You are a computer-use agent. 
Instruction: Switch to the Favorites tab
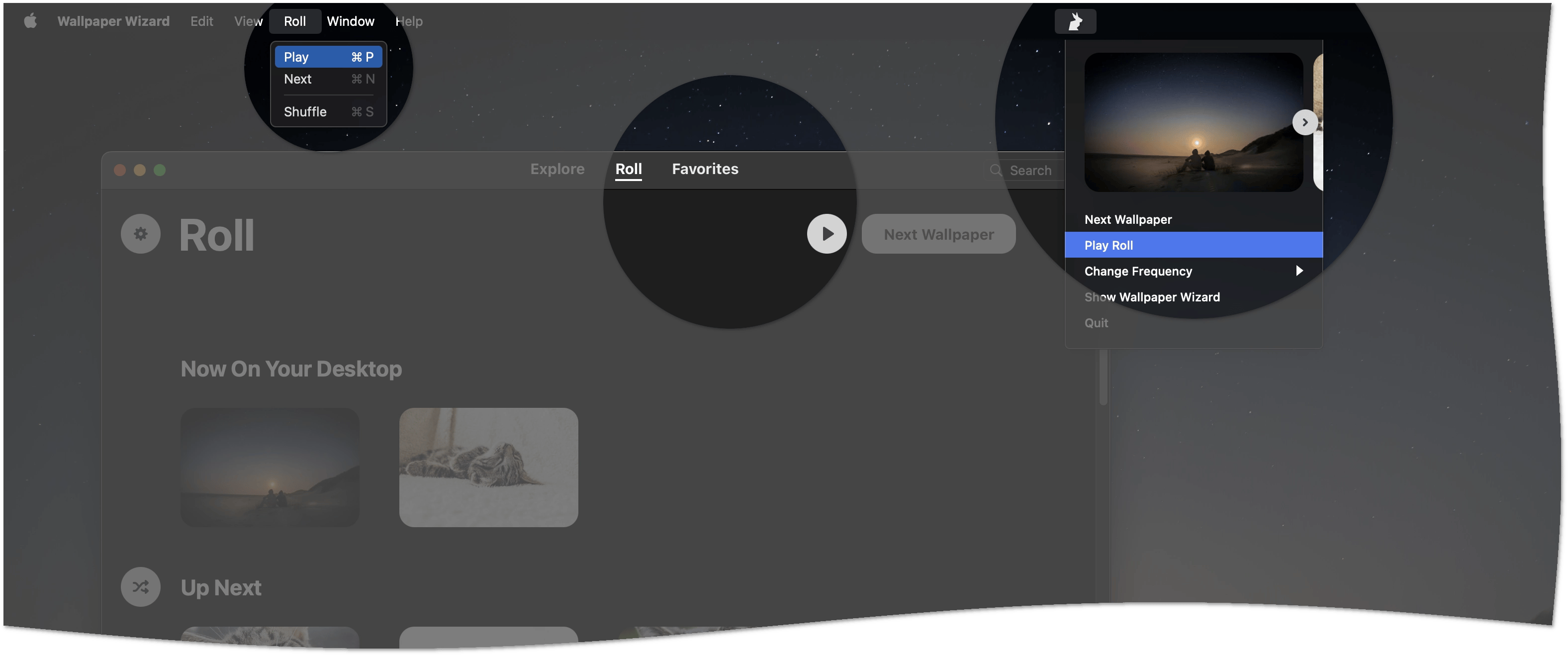705,169
